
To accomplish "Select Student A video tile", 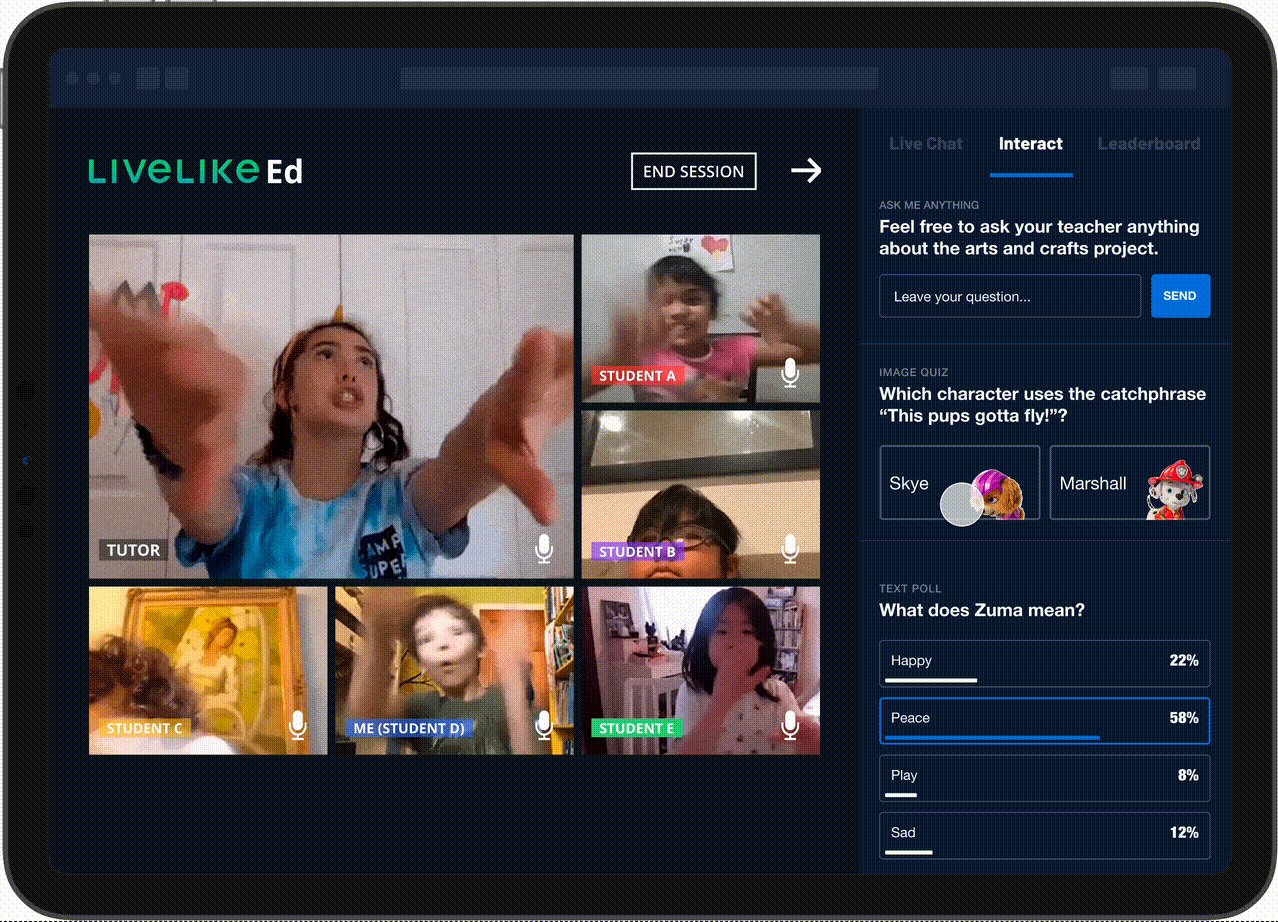I will point(701,319).
